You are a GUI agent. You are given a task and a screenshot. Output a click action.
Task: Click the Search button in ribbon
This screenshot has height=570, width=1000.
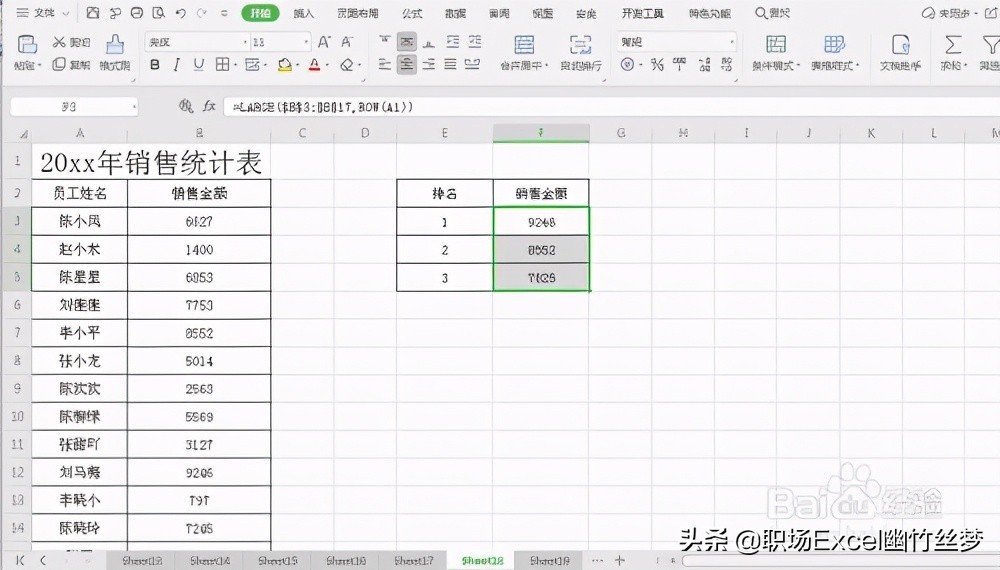(x=772, y=13)
